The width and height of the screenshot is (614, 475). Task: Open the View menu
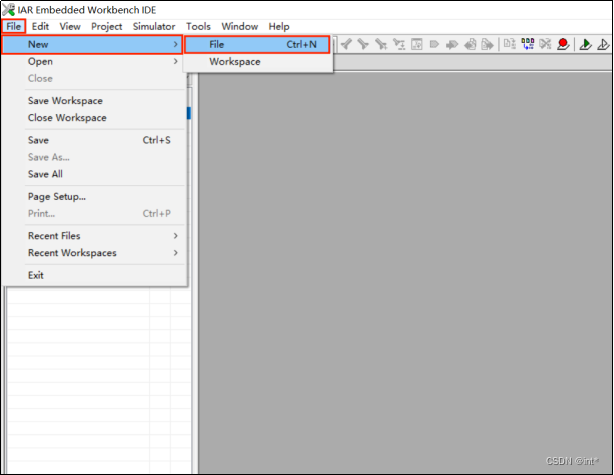click(70, 27)
